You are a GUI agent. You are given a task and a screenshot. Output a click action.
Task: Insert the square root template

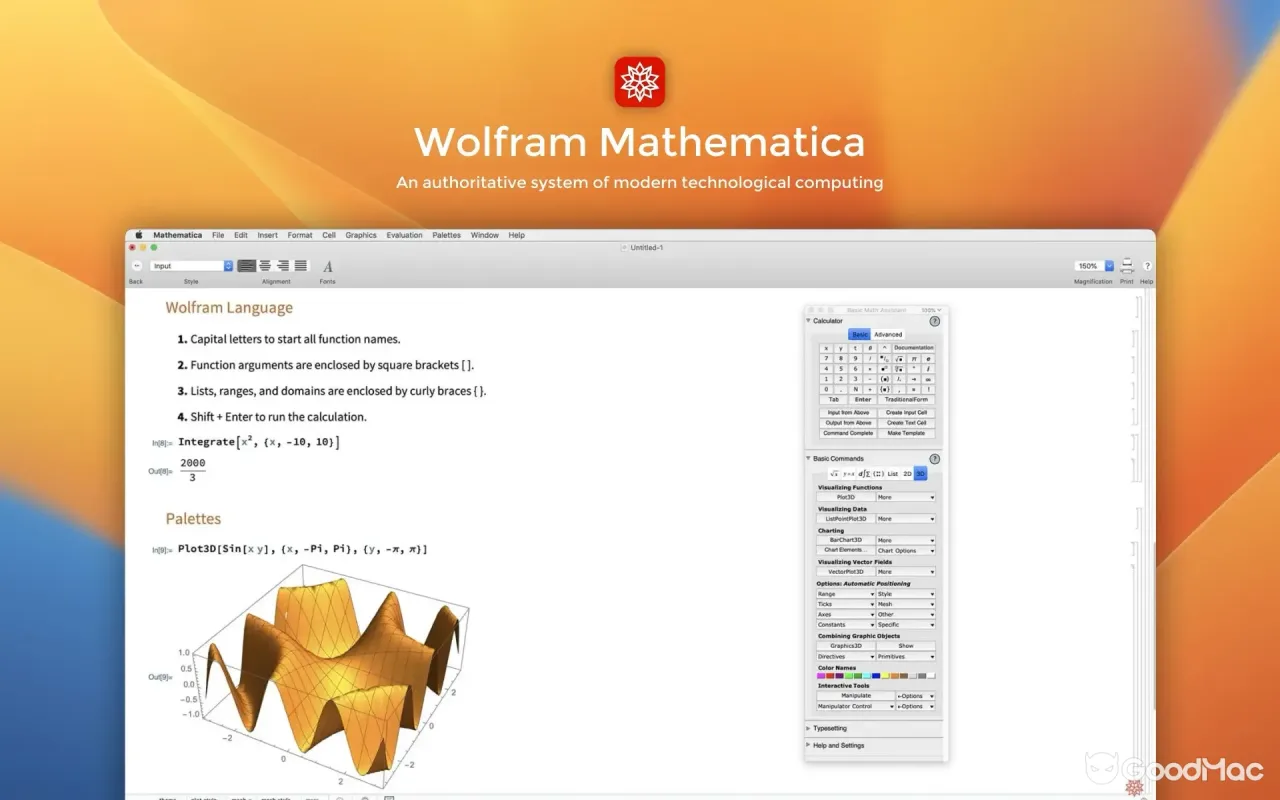point(899,358)
